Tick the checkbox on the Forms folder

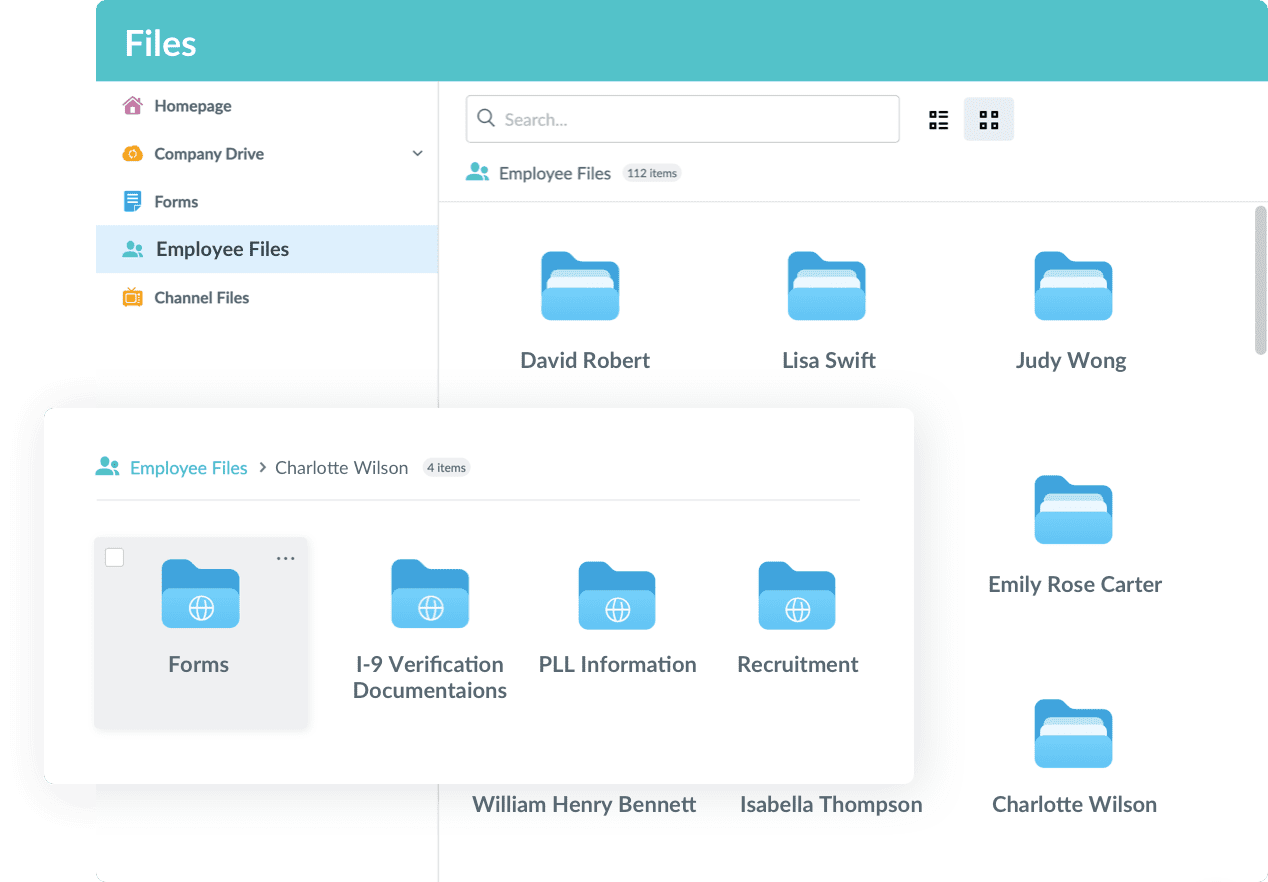coord(114,557)
